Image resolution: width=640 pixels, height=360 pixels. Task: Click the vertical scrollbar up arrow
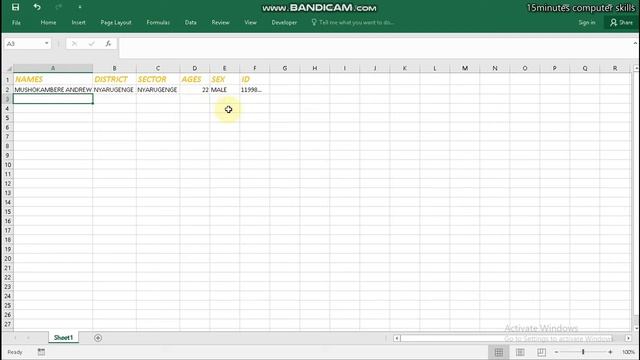(636, 68)
